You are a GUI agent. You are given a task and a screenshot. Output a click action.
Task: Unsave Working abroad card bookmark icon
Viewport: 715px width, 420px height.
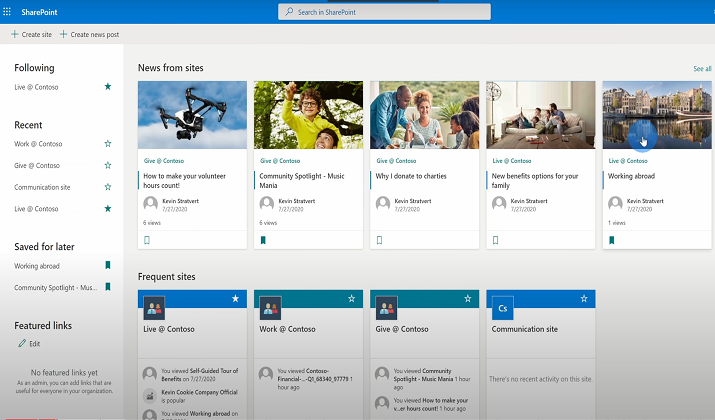pos(611,240)
